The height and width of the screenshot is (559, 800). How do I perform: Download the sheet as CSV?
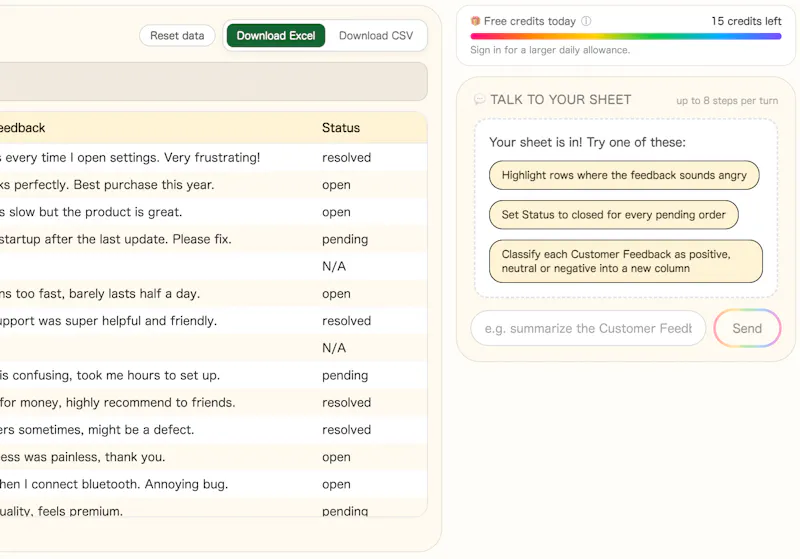[x=376, y=36]
